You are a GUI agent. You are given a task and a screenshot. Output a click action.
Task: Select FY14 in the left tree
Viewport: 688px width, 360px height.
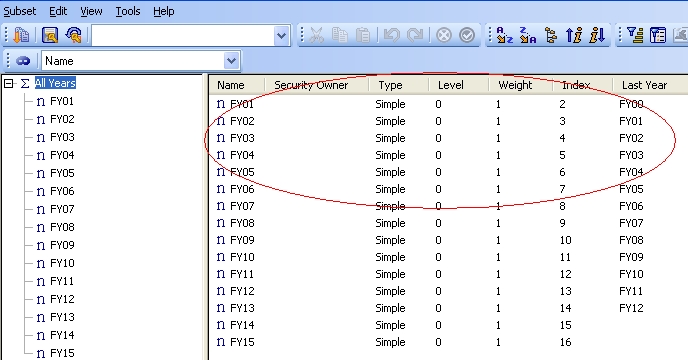click(x=62, y=335)
